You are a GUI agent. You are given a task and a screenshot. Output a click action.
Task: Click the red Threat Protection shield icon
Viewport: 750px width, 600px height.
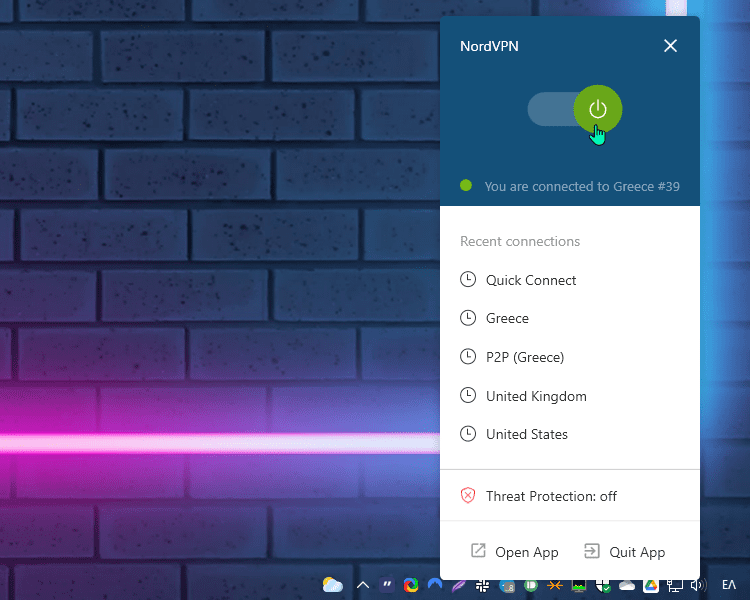(x=468, y=495)
